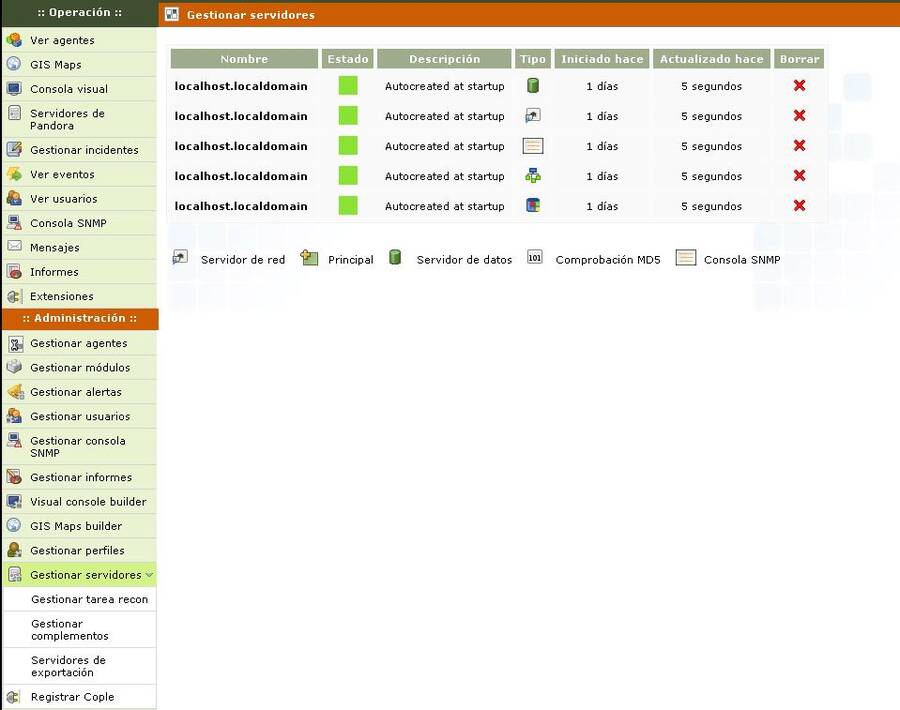
Task: Collapse the Gestionar servidores submenu arrow
Action: pyautogui.click(x=149, y=575)
